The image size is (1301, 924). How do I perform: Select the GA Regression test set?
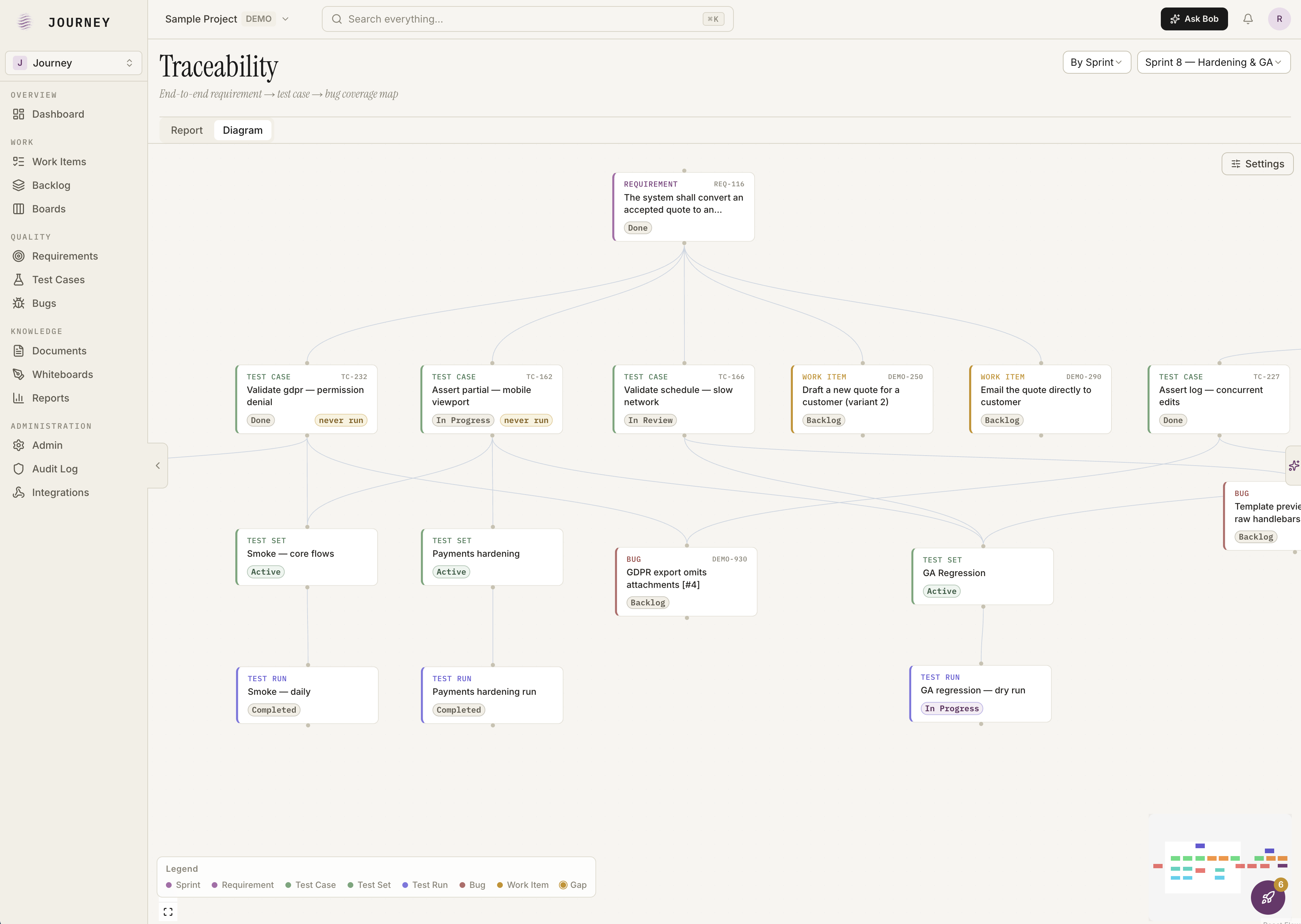982,576
